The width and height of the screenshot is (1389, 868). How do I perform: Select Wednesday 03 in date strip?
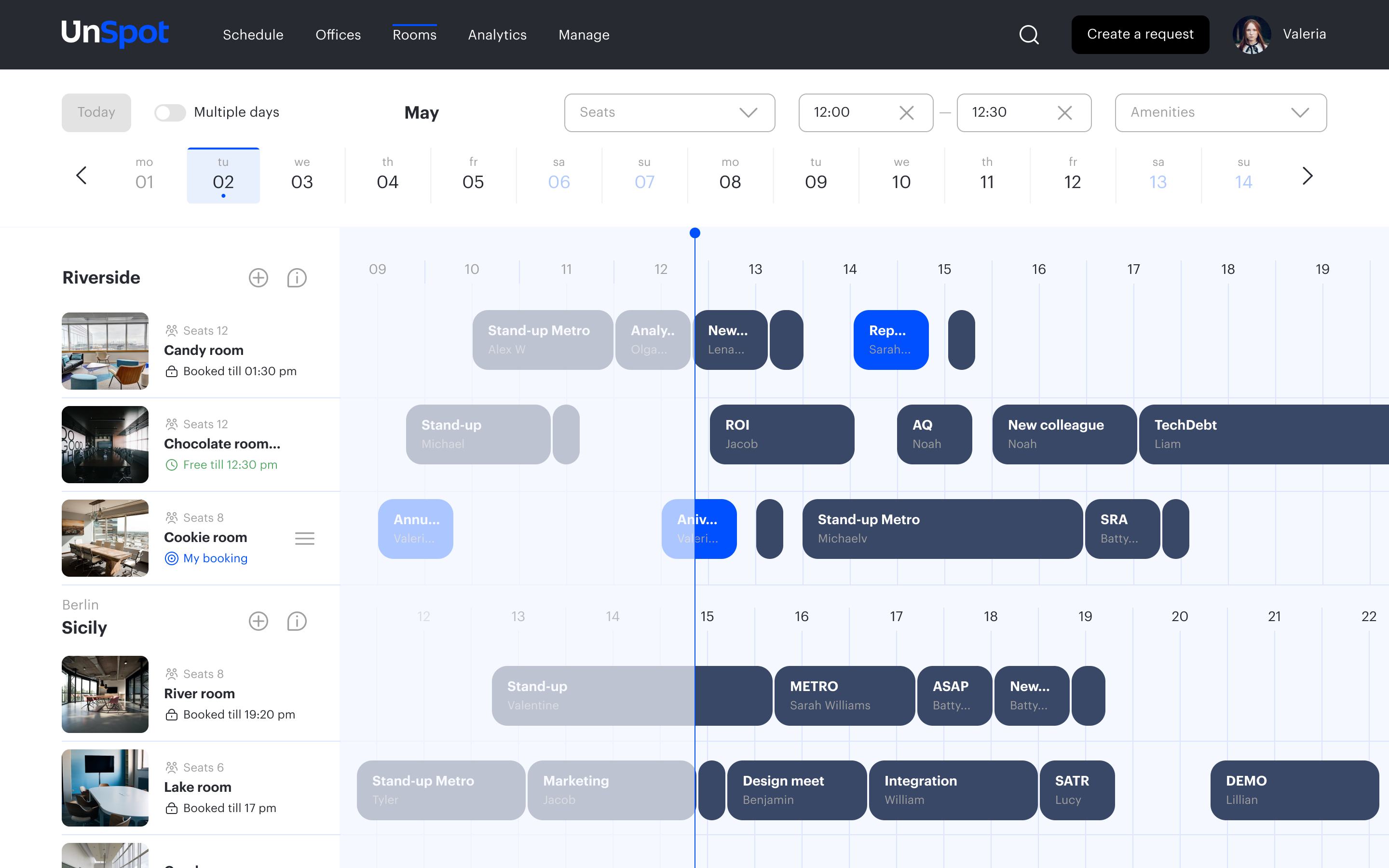point(302,176)
